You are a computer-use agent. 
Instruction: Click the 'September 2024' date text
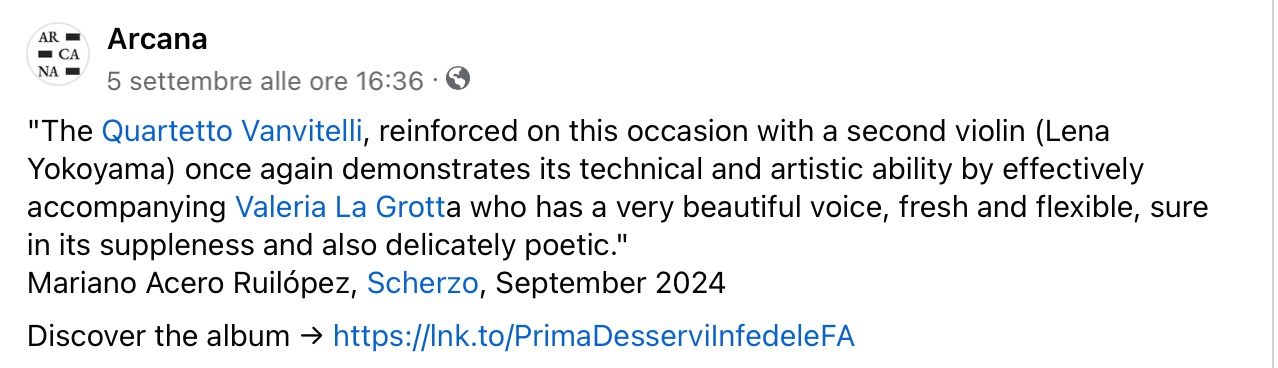[x=610, y=284]
